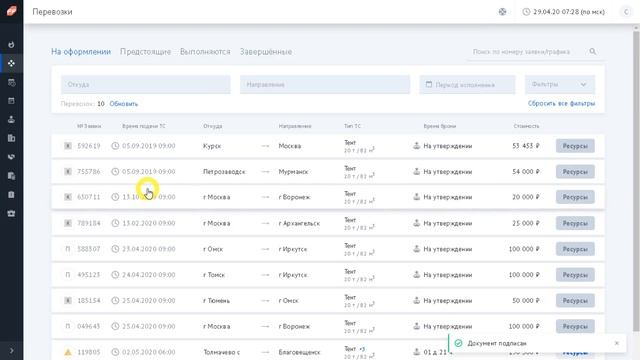Open the transportation sidebar icon
640x360 pixels.
coord(11,63)
